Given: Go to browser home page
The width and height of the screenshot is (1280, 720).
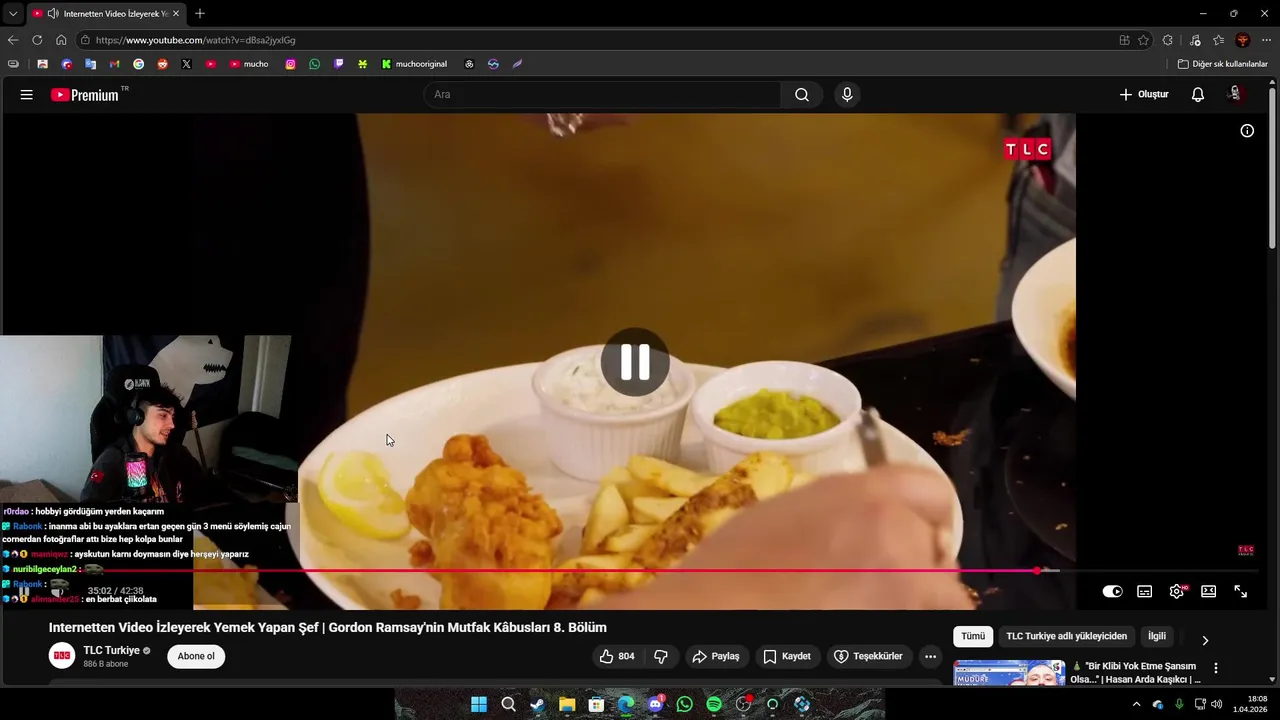Looking at the screenshot, I should pyautogui.click(x=61, y=40).
